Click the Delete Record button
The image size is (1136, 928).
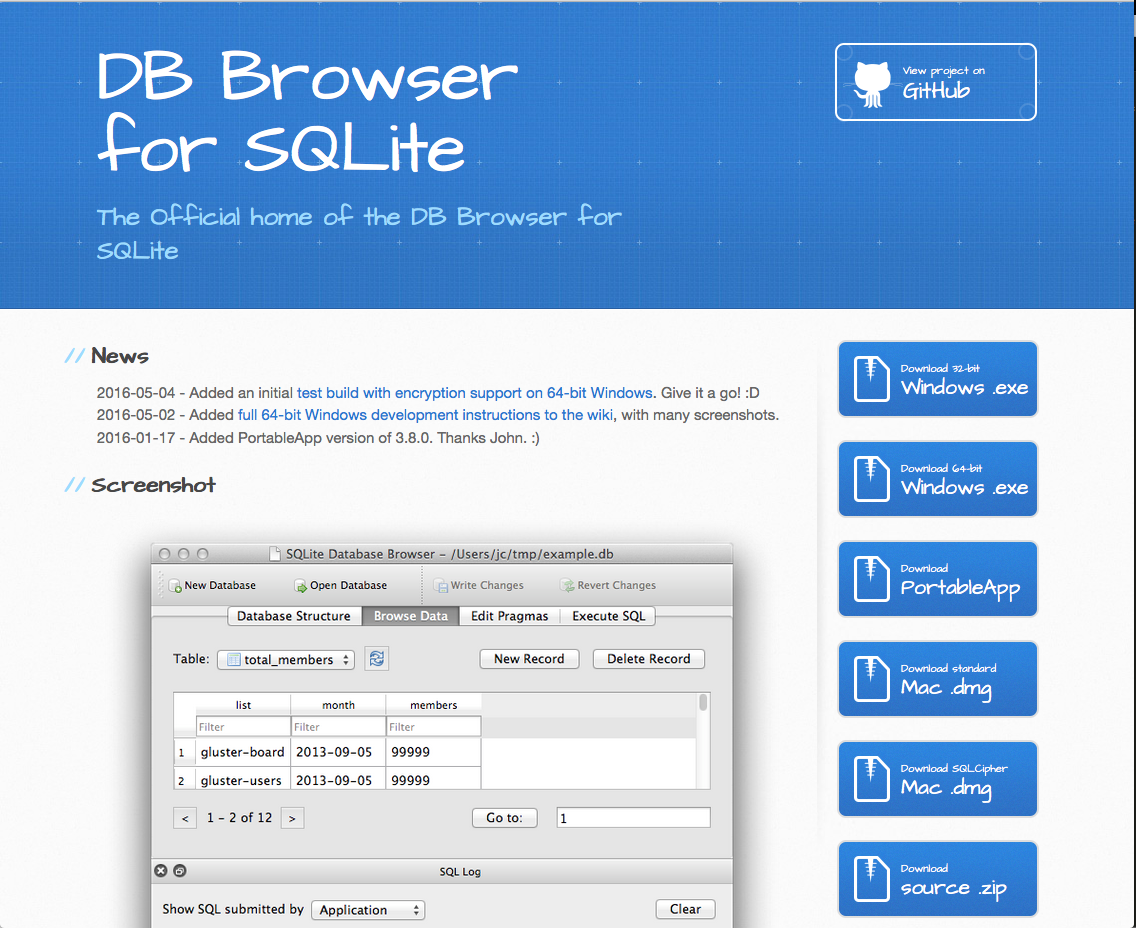tap(648, 659)
